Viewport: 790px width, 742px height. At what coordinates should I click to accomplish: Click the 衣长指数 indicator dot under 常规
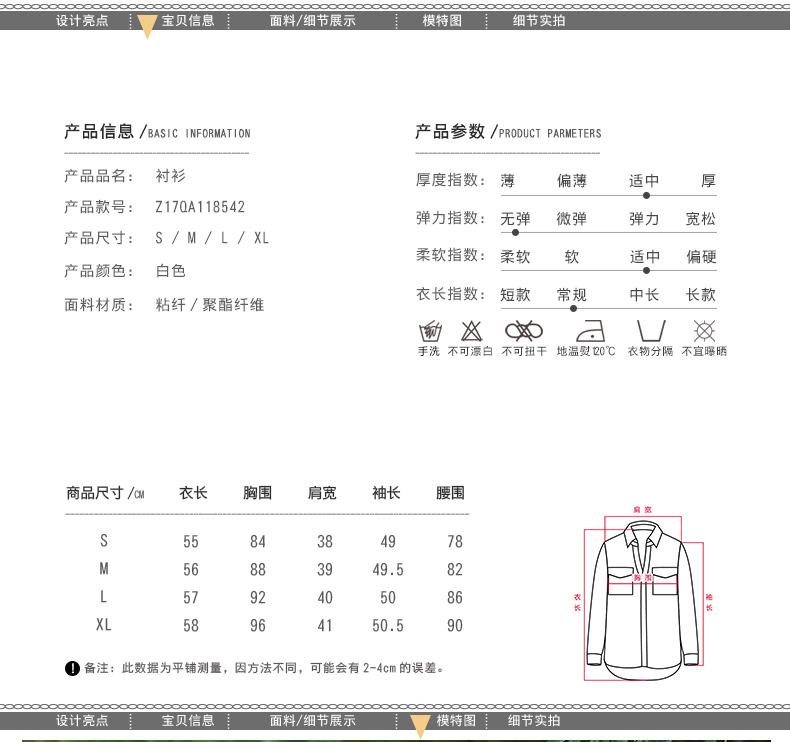[x=573, y=309]
